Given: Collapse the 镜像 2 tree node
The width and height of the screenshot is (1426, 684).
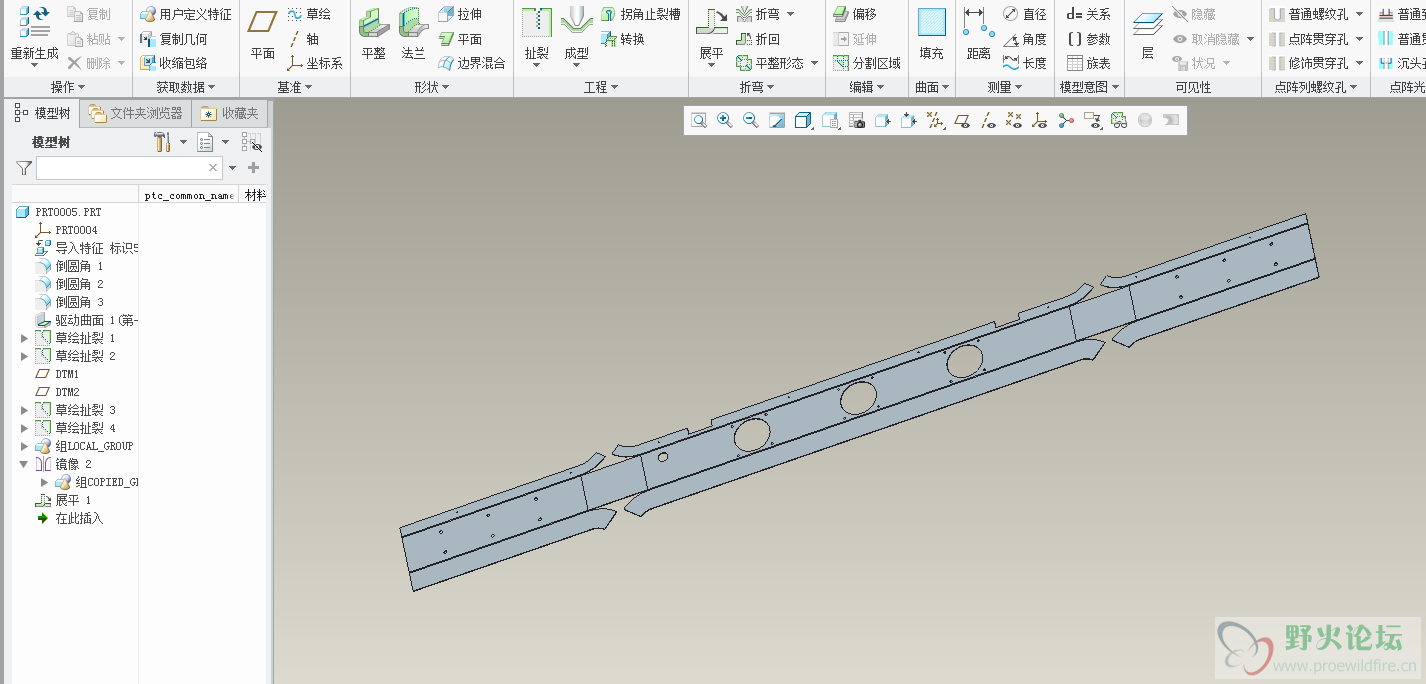Looking at the screenshot, I should coord(25,464).
